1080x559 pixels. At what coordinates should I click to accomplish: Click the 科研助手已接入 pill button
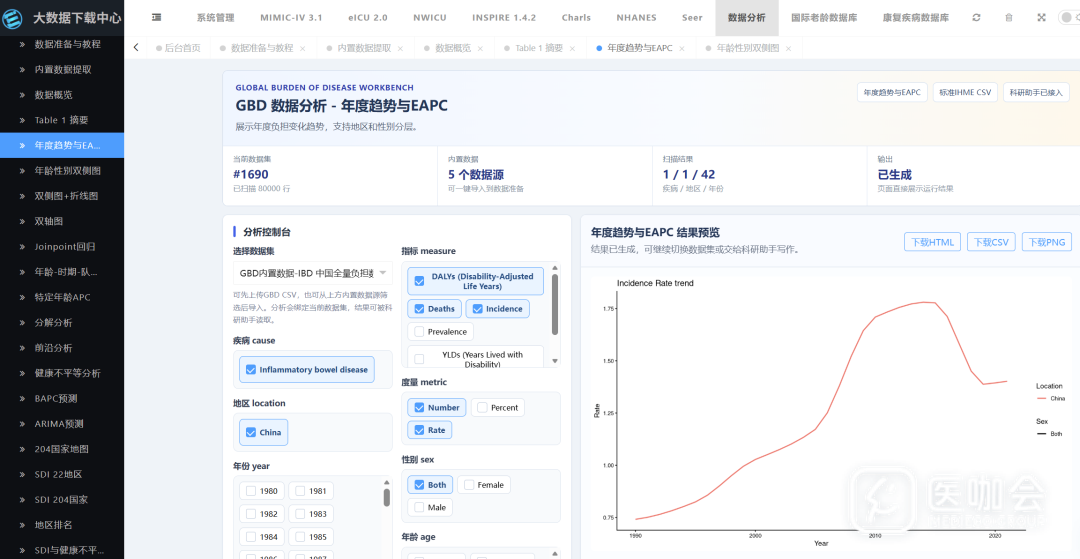tap(1035, 92)
